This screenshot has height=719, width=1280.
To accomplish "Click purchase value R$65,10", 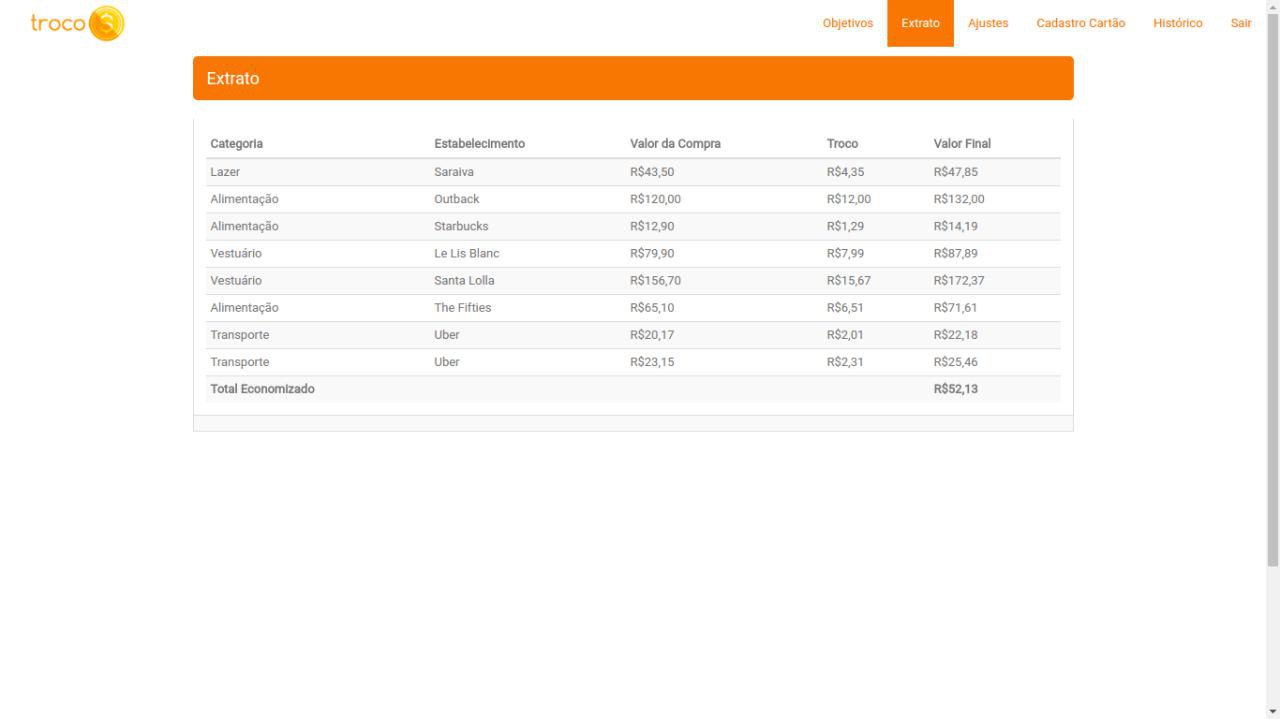I will point(652,307).
